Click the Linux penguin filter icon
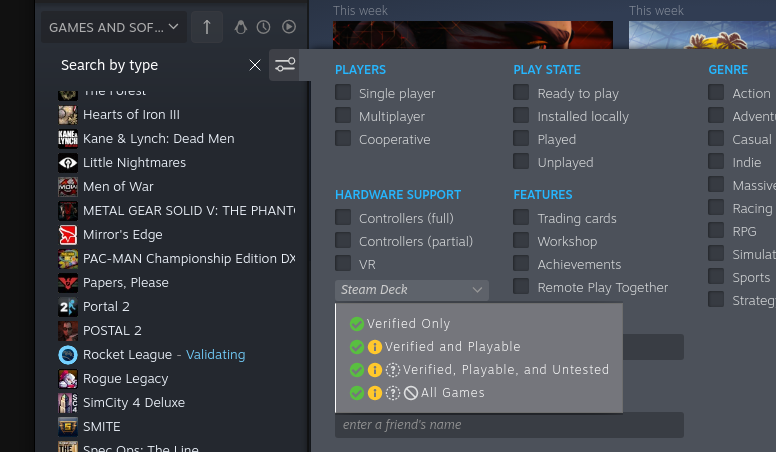Image resolution: width=776 pixels, height=452 pixels. pos(240,27)
